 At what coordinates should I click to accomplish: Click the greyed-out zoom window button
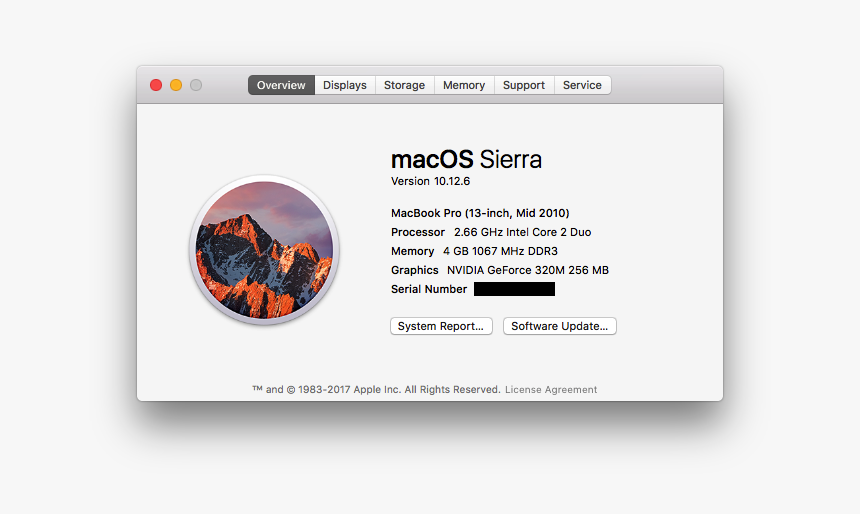point(196,85)
